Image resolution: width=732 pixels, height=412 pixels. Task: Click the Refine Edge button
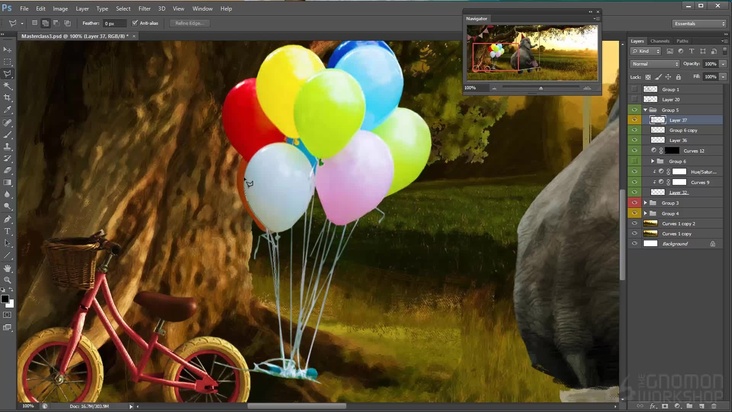click(190, 23)
